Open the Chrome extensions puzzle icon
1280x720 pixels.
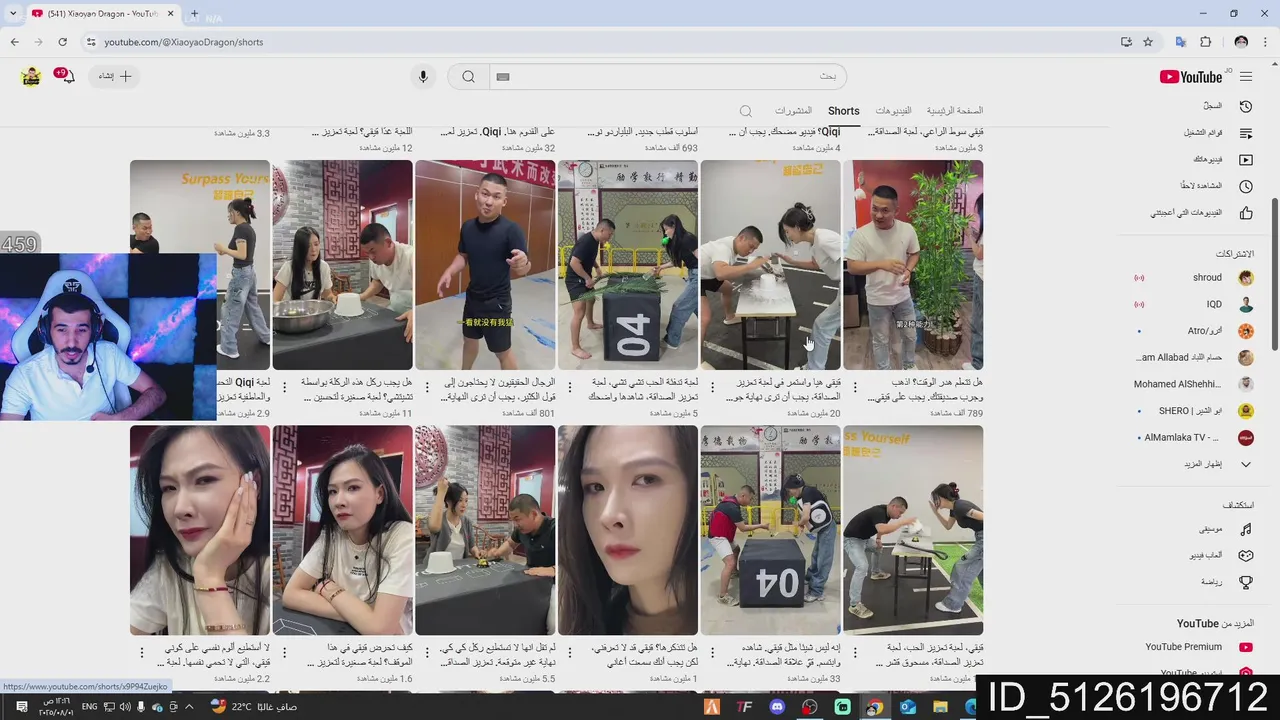coord(1205,42)
